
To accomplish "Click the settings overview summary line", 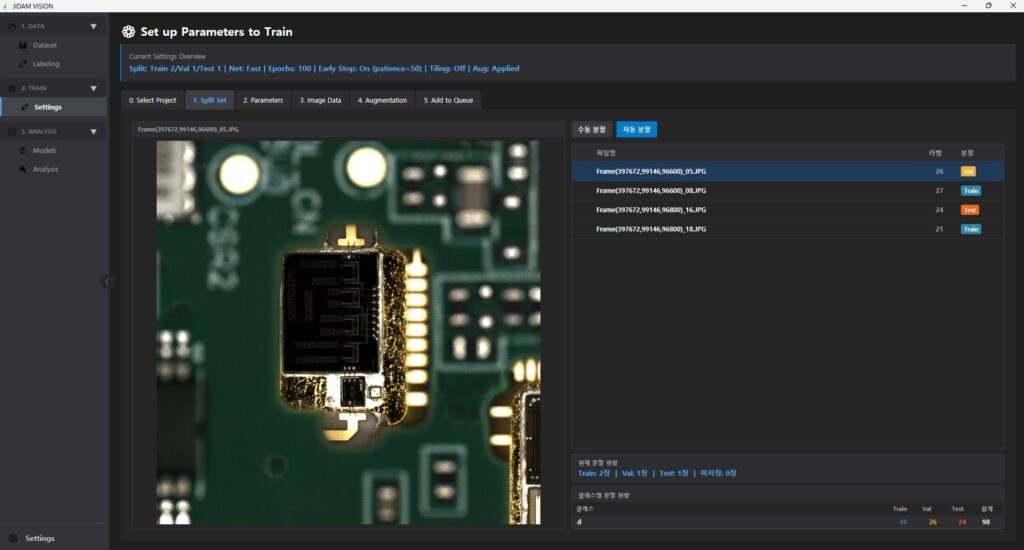I will coord(324,68).
